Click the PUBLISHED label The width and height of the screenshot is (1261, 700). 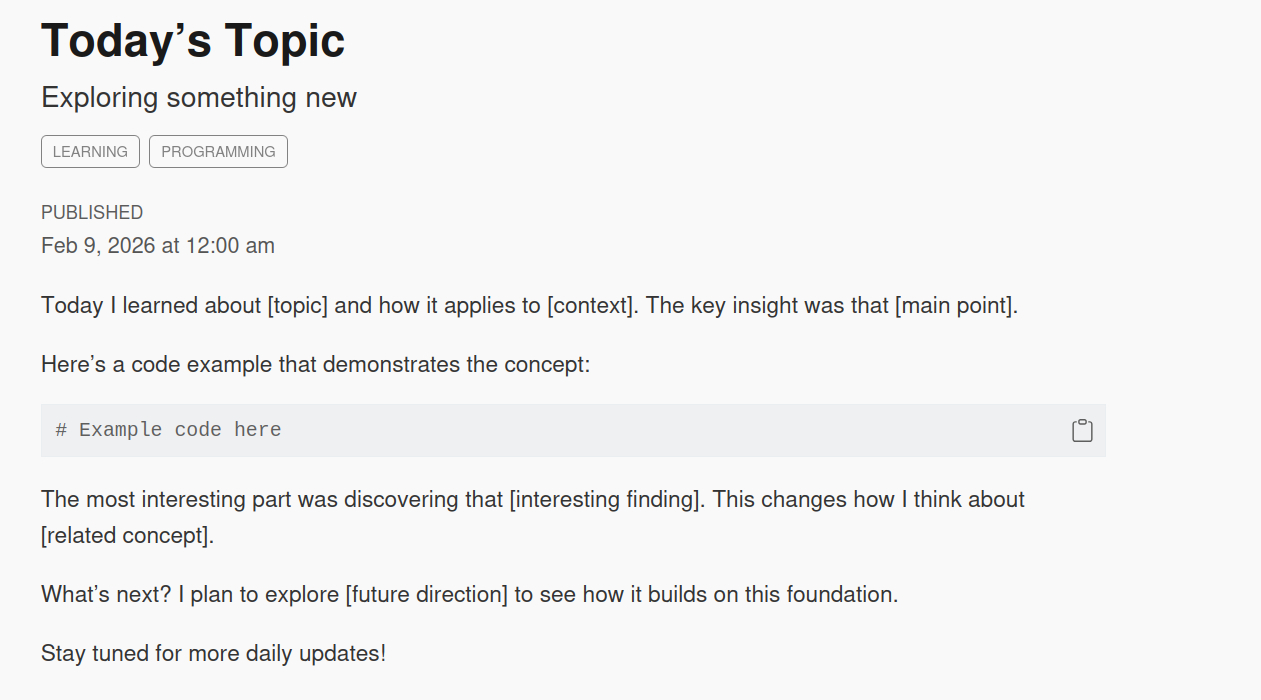point(92,212)
